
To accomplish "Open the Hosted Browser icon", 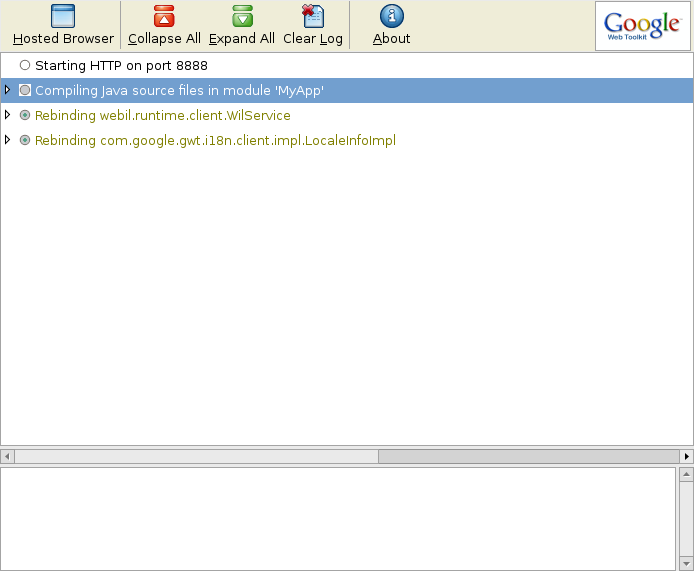I will (x=63, y=16).
